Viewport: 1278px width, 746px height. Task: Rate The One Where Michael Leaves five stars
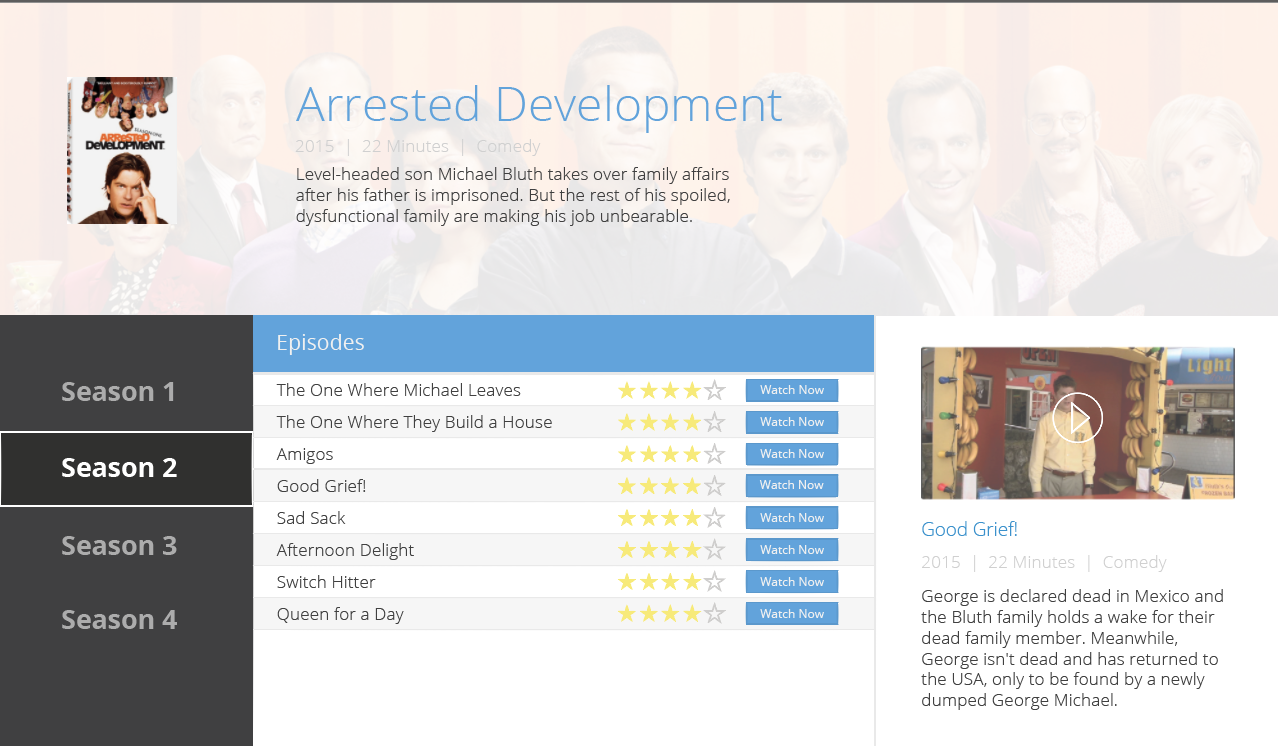714,390
